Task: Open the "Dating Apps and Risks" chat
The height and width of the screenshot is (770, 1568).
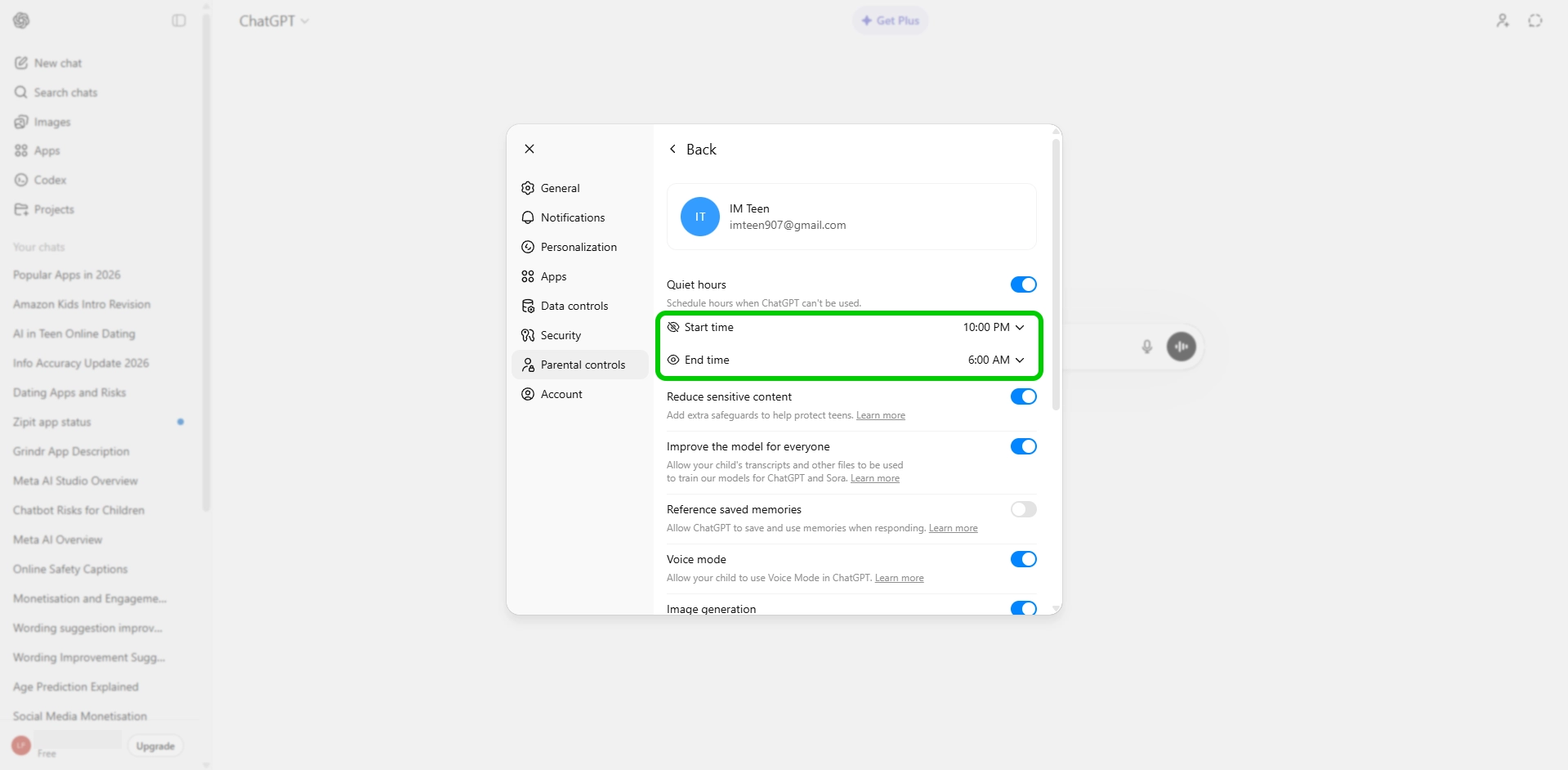Action: [x=69, y=392]
